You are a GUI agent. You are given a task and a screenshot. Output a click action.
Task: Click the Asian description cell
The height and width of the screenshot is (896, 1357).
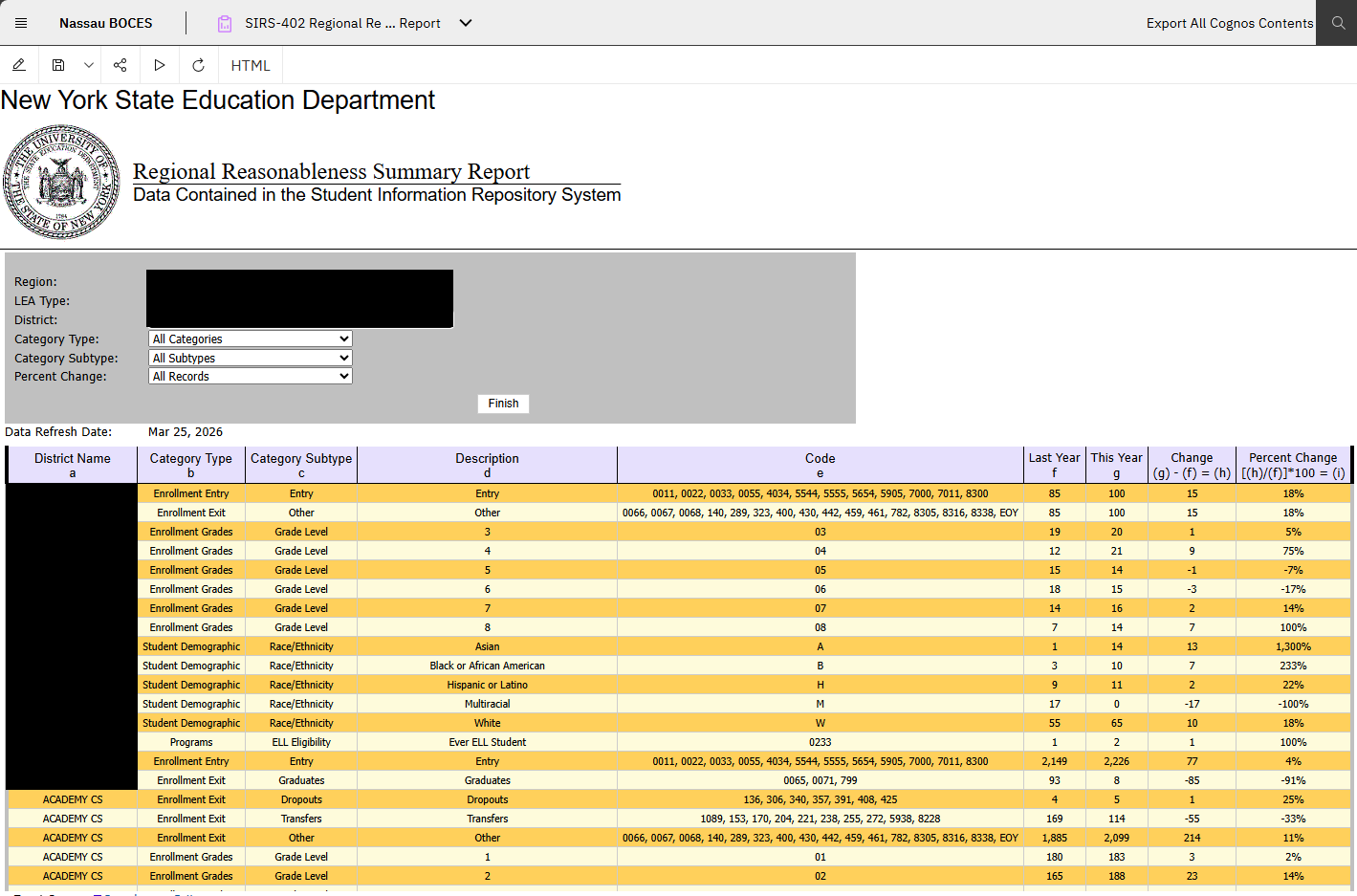(488, 646)
